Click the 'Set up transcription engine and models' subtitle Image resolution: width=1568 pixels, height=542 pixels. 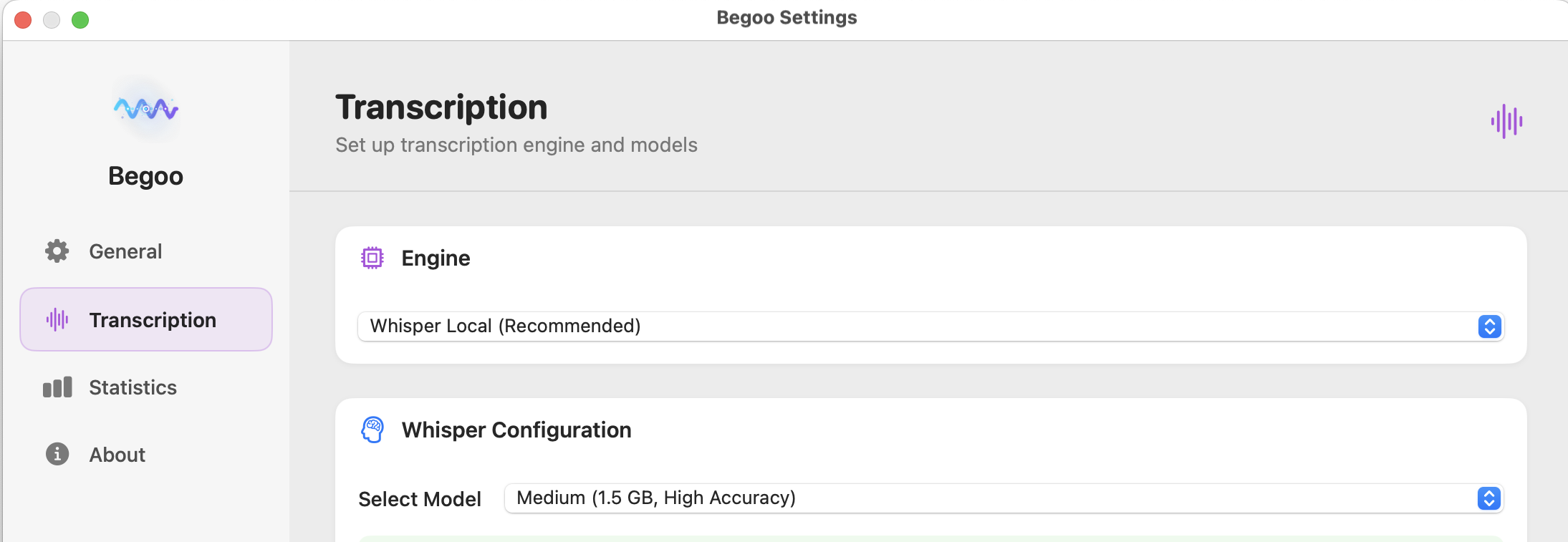[516, 145]
